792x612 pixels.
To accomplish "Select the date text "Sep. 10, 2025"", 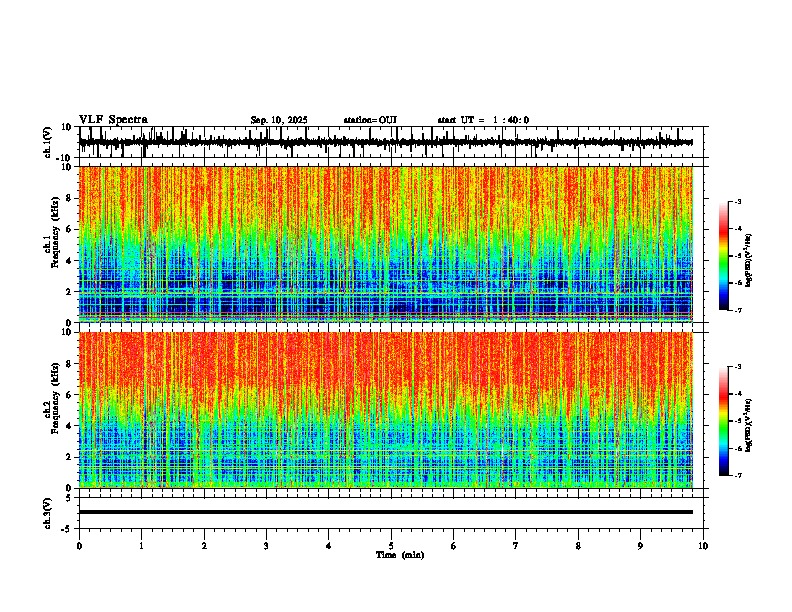I will point(279,120).
